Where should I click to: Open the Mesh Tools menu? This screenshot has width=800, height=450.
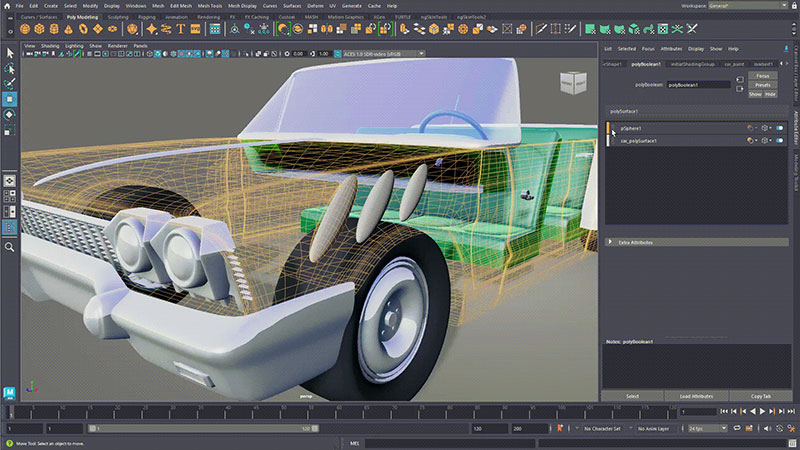point(210,6)
